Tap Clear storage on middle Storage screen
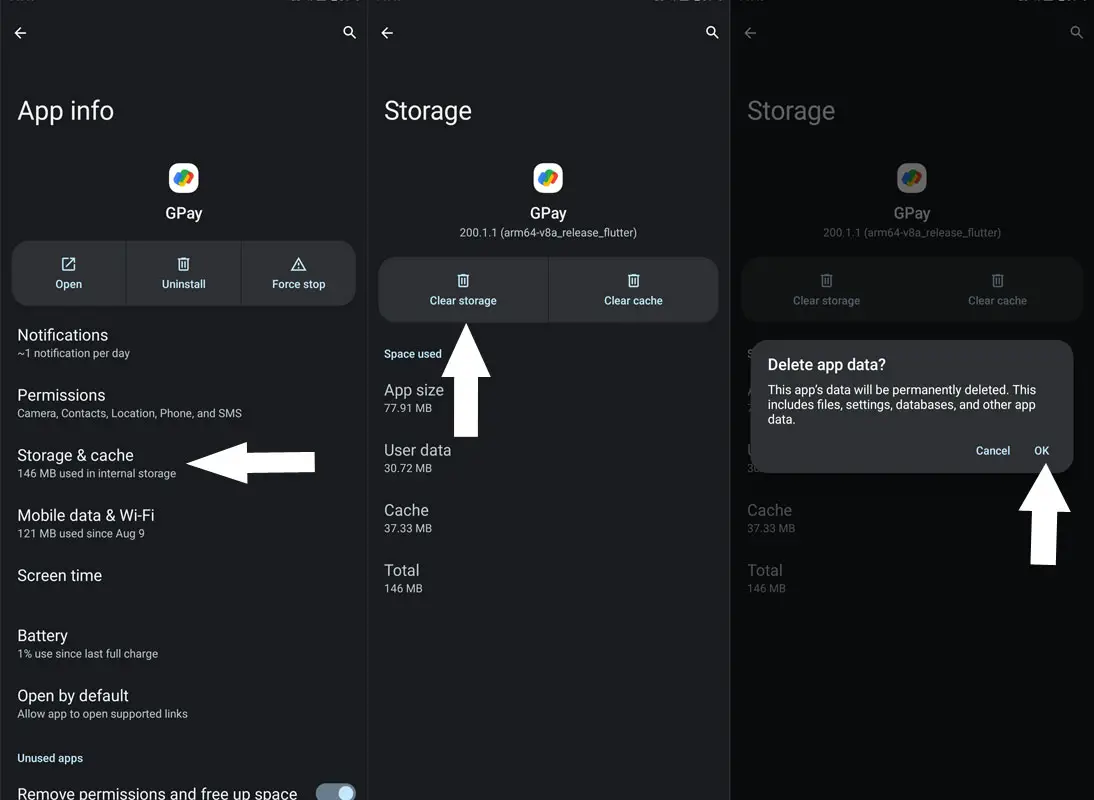 click(463, 289)
